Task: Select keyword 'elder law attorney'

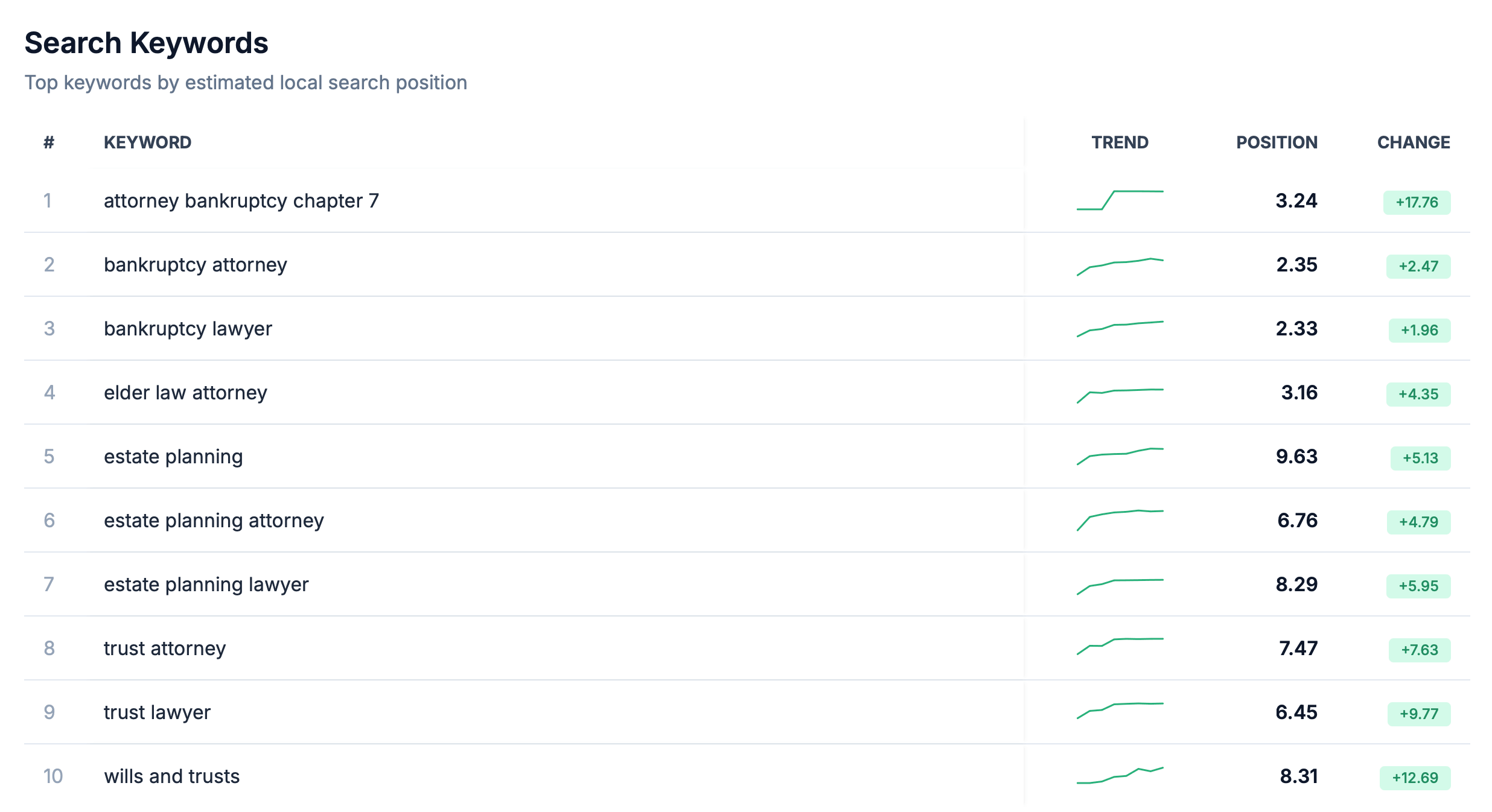Action: pyautogui.click(x=185, y=392)
